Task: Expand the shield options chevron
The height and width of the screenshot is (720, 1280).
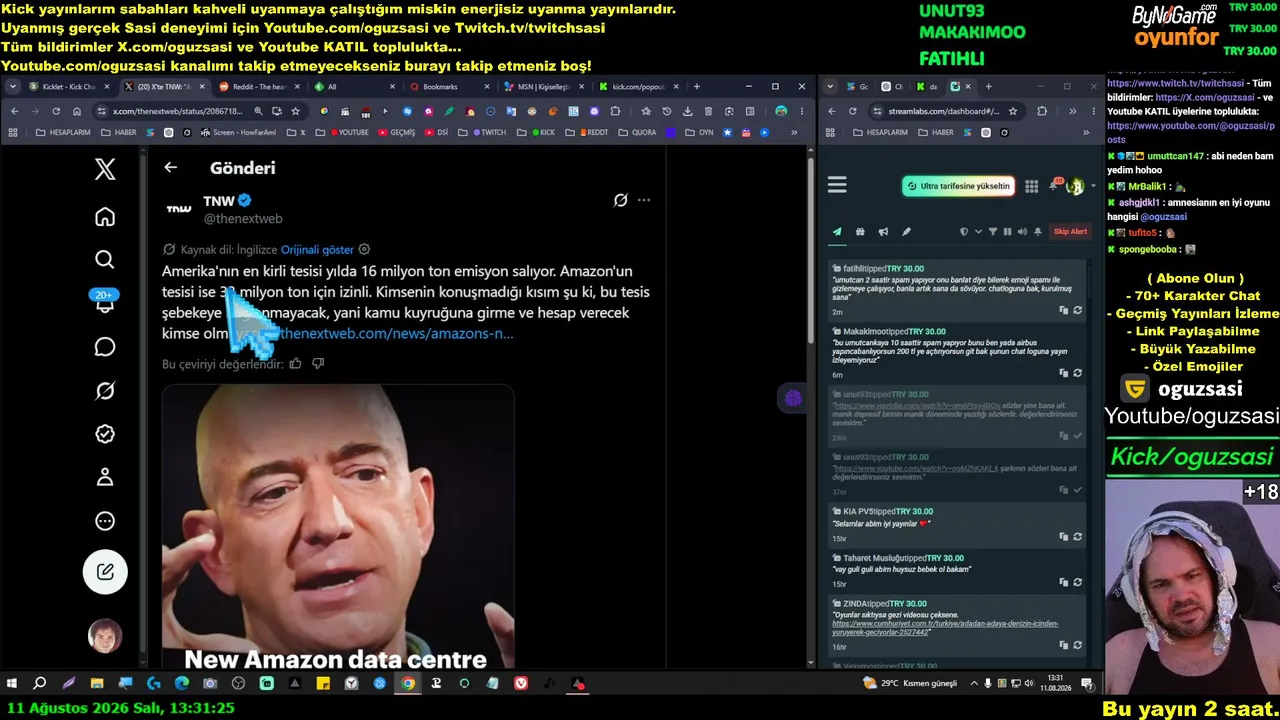Action: (978, 232)
